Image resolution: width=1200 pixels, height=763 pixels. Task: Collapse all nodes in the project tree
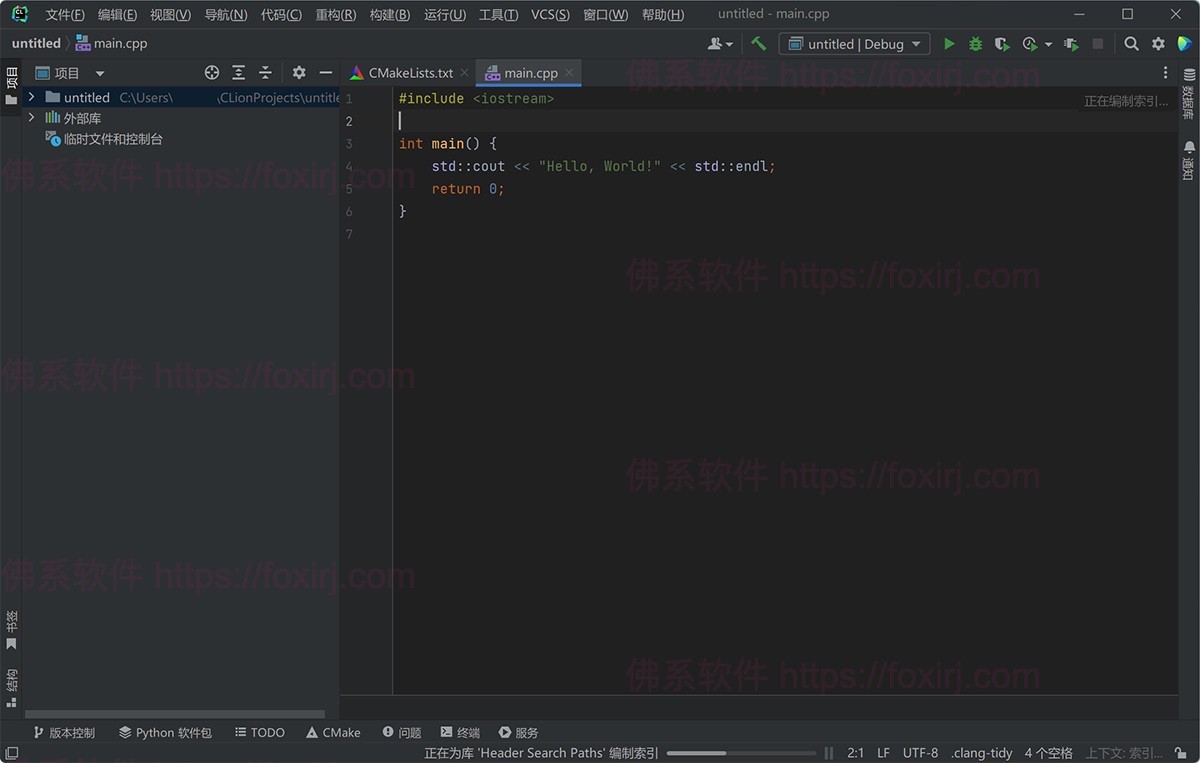265,72
